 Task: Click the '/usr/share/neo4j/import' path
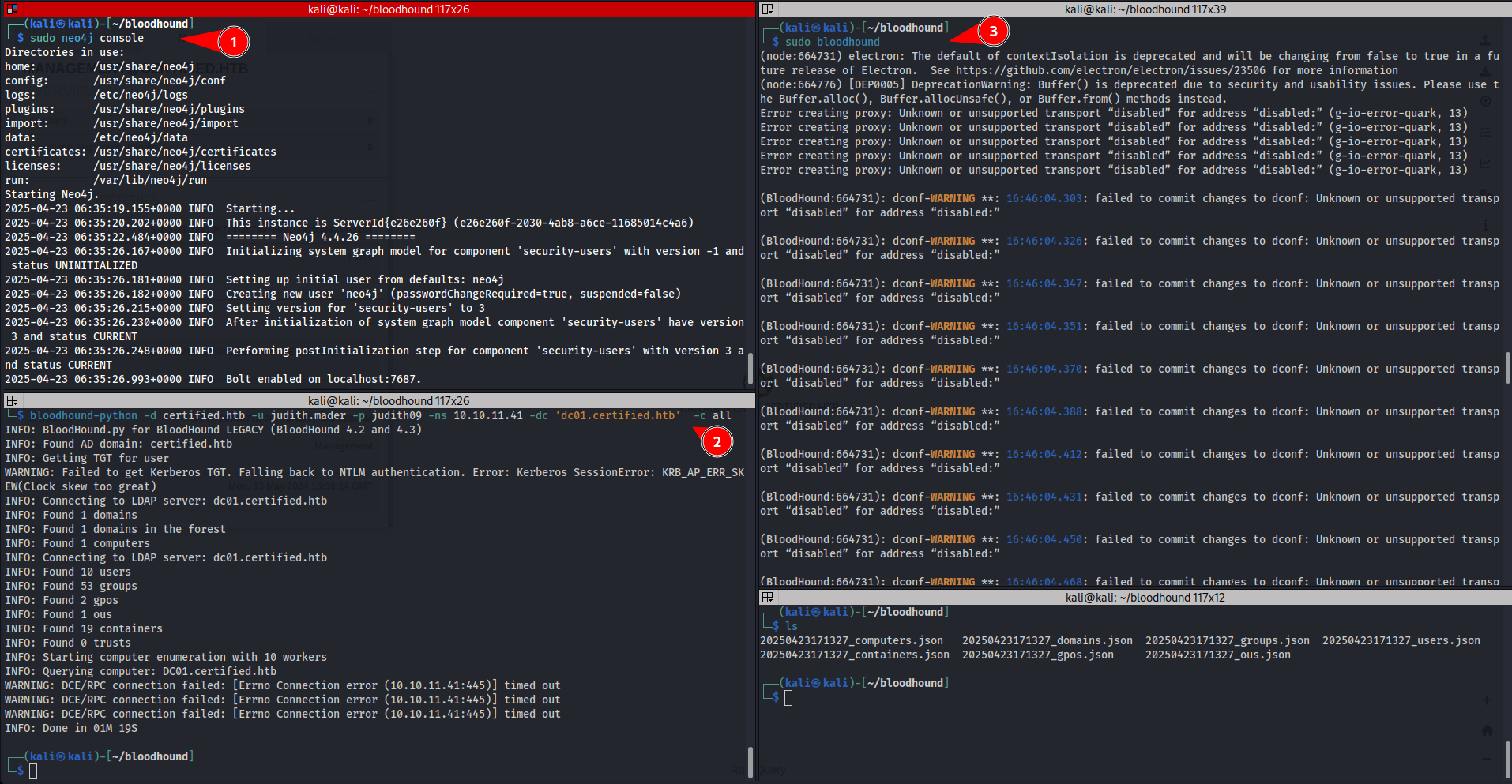[x=166, y=123]
